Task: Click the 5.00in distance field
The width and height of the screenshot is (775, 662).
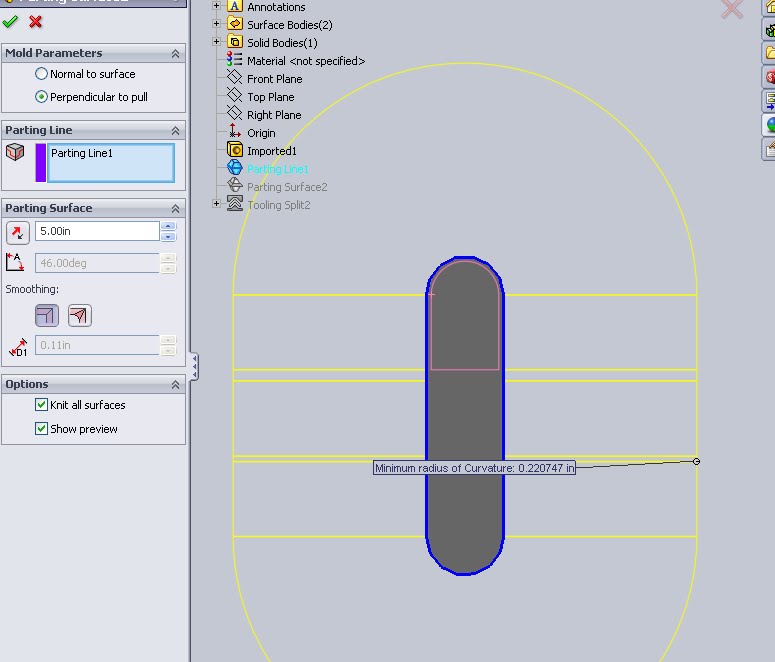Action: click(x=97, y=231)
